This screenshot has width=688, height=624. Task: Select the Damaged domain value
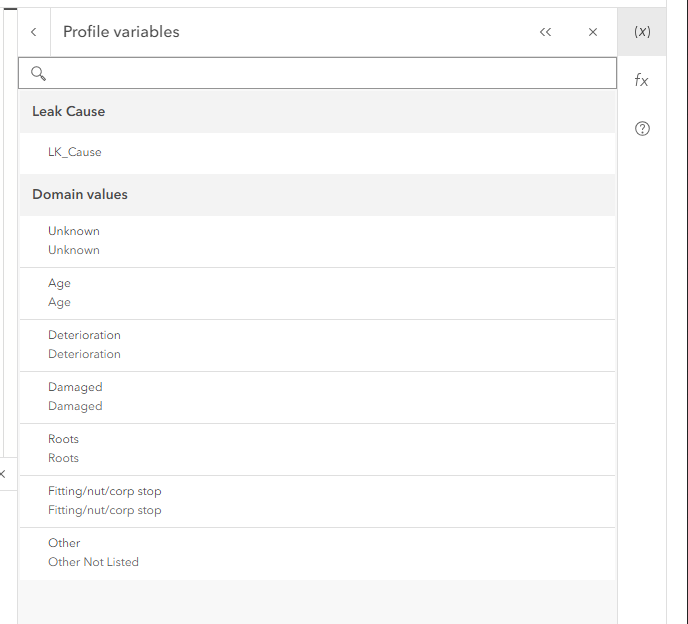click(75, 397)
